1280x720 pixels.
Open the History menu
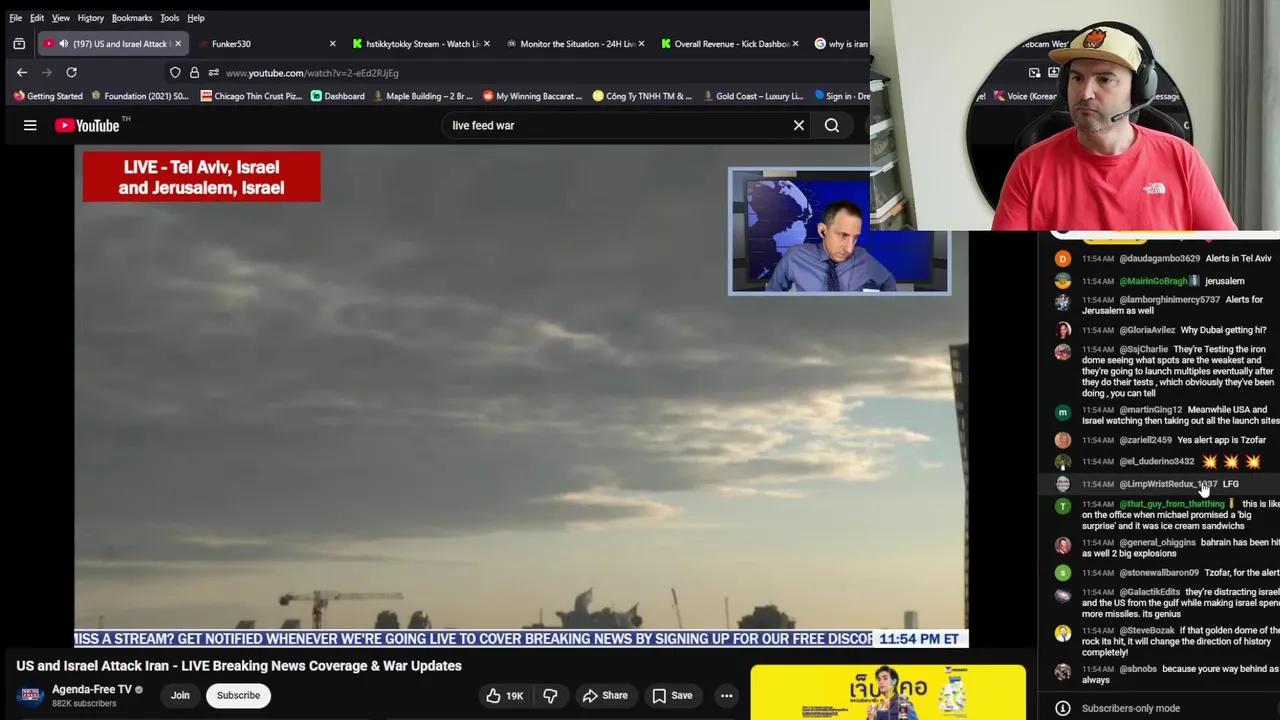(91, 18)
